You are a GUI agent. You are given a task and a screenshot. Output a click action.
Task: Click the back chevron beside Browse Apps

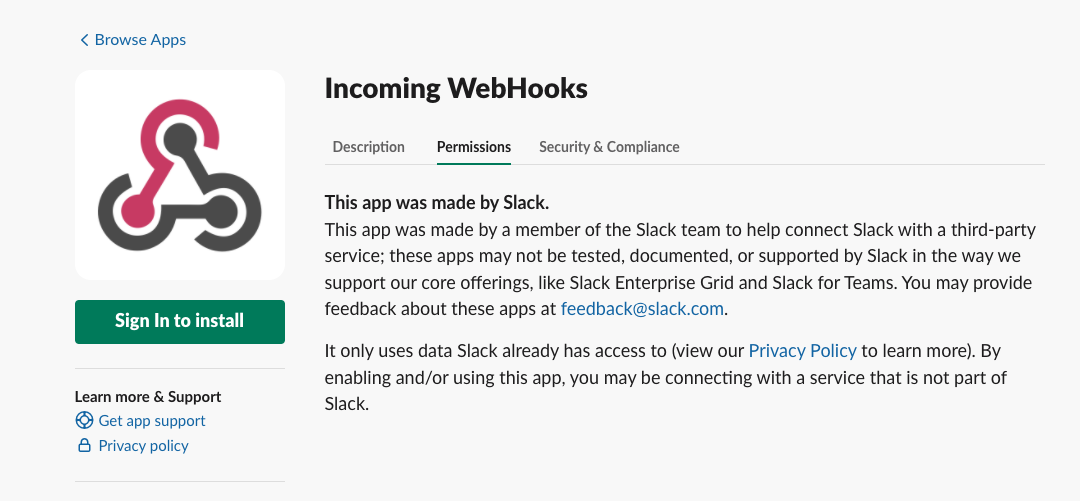click(84, 40)
